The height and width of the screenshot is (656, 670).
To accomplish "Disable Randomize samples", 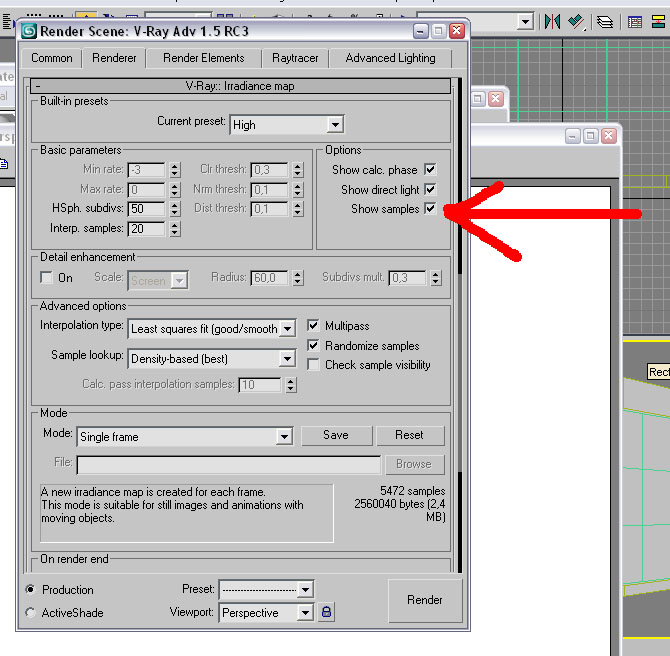I will [x=313, y=345].
